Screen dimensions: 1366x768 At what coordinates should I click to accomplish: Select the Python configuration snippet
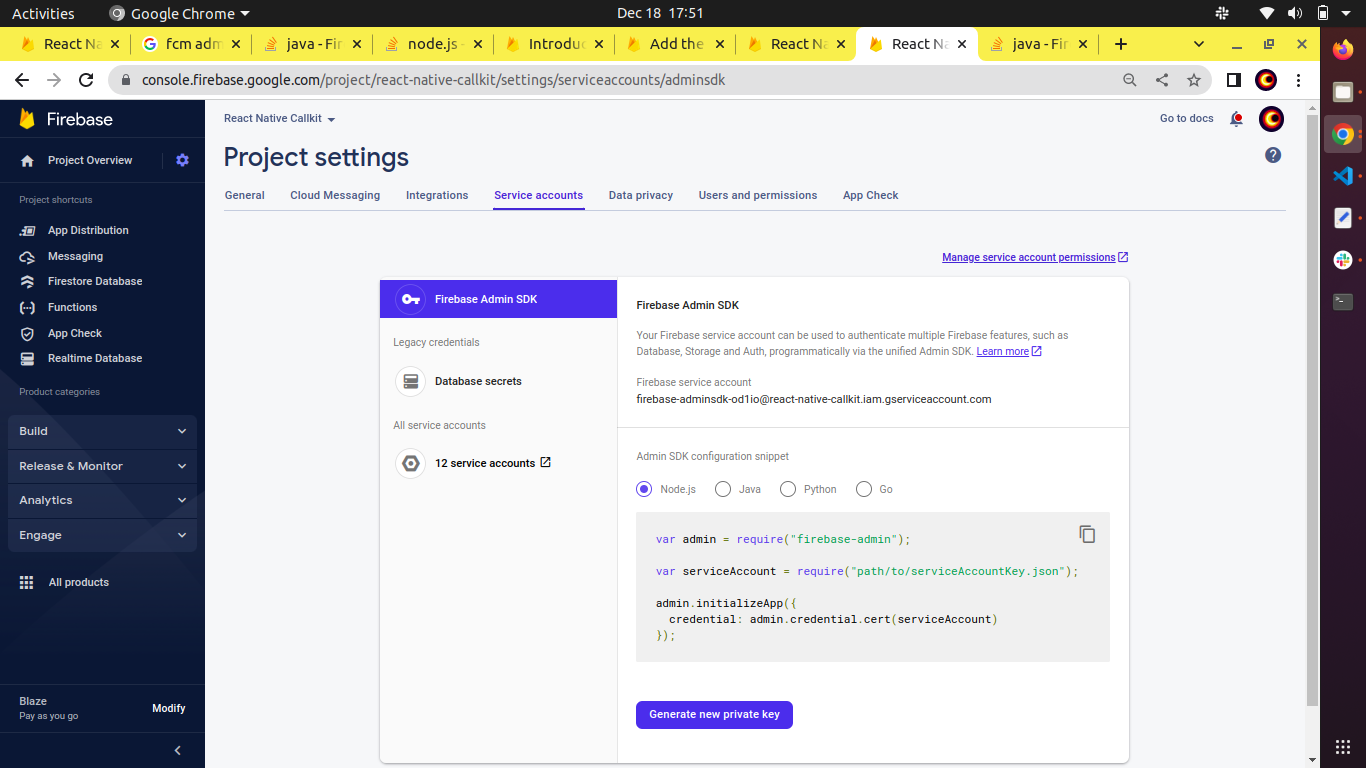tap(787, 489)
